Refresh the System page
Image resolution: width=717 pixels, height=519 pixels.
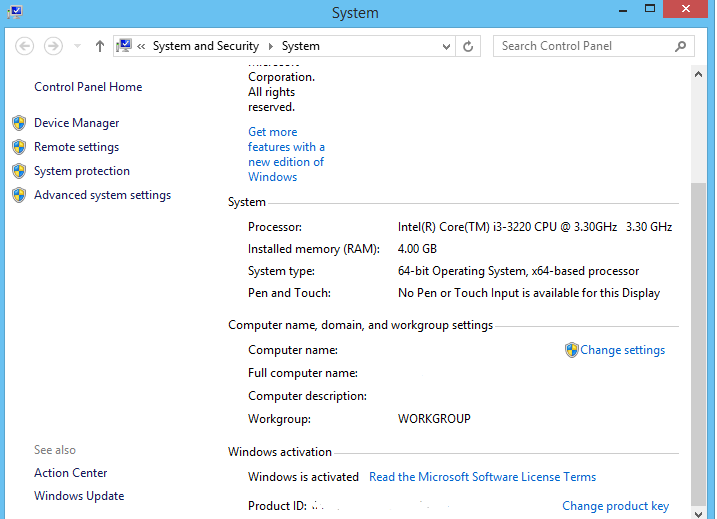(468, 46)
